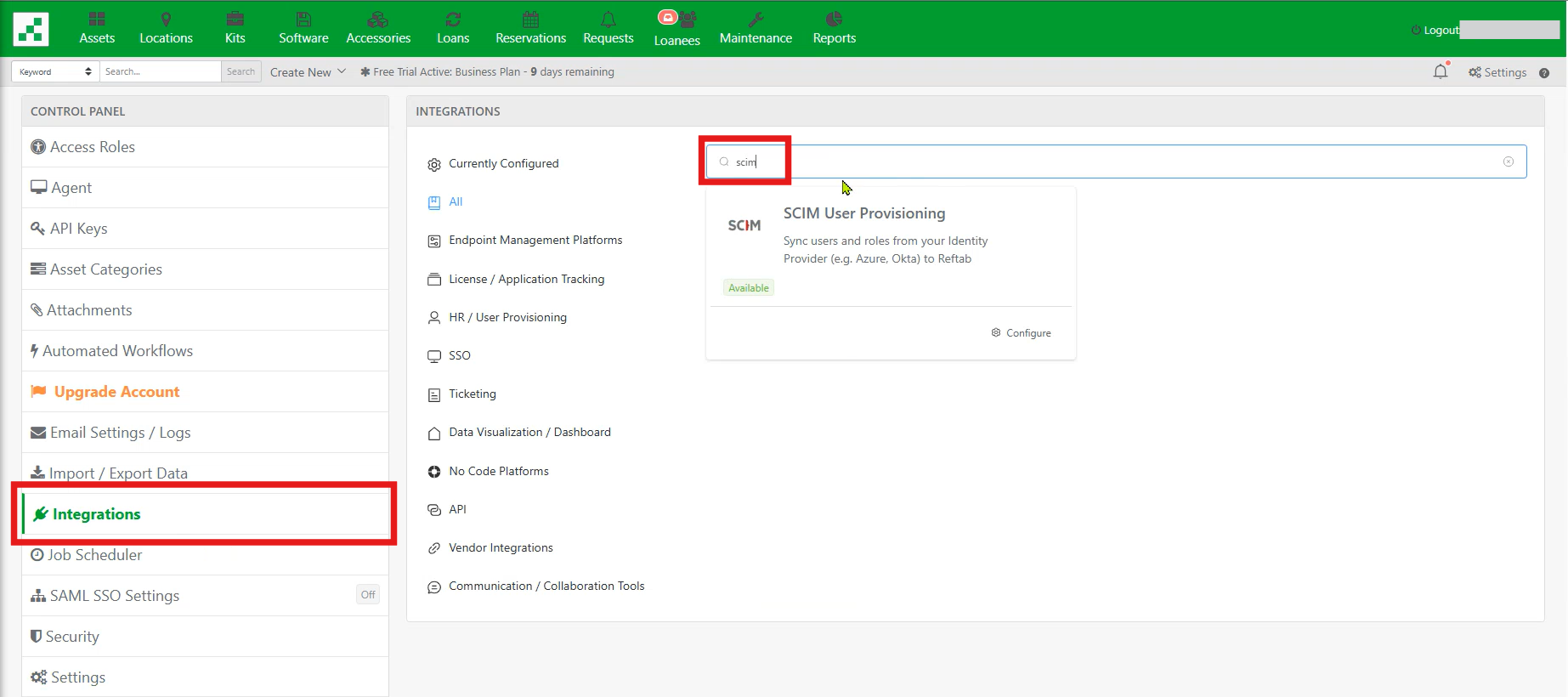Viewport: 1568px width, 697px height.
Task: Expand the Create New dropdown
Action: (x=308, y=72)
